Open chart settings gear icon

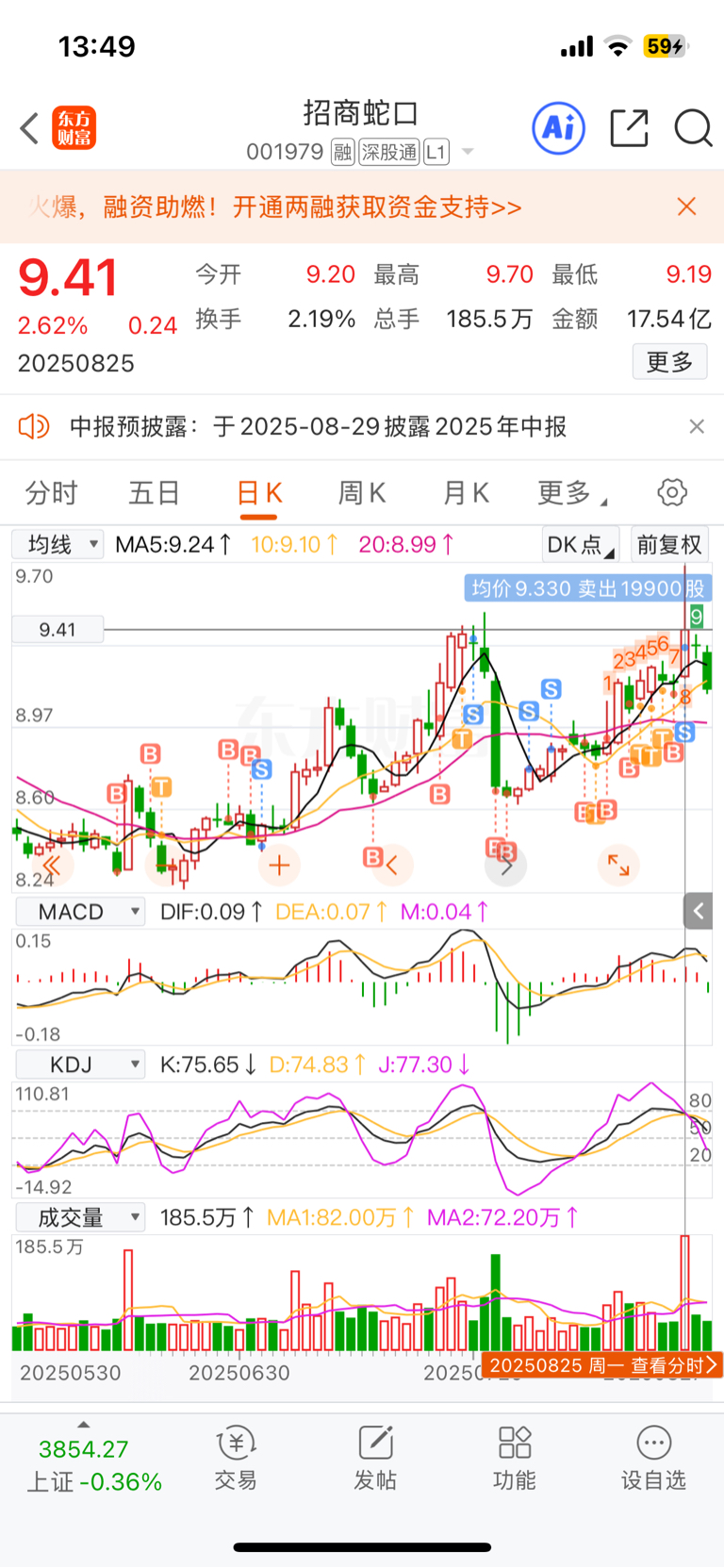[x=672, y=492]
